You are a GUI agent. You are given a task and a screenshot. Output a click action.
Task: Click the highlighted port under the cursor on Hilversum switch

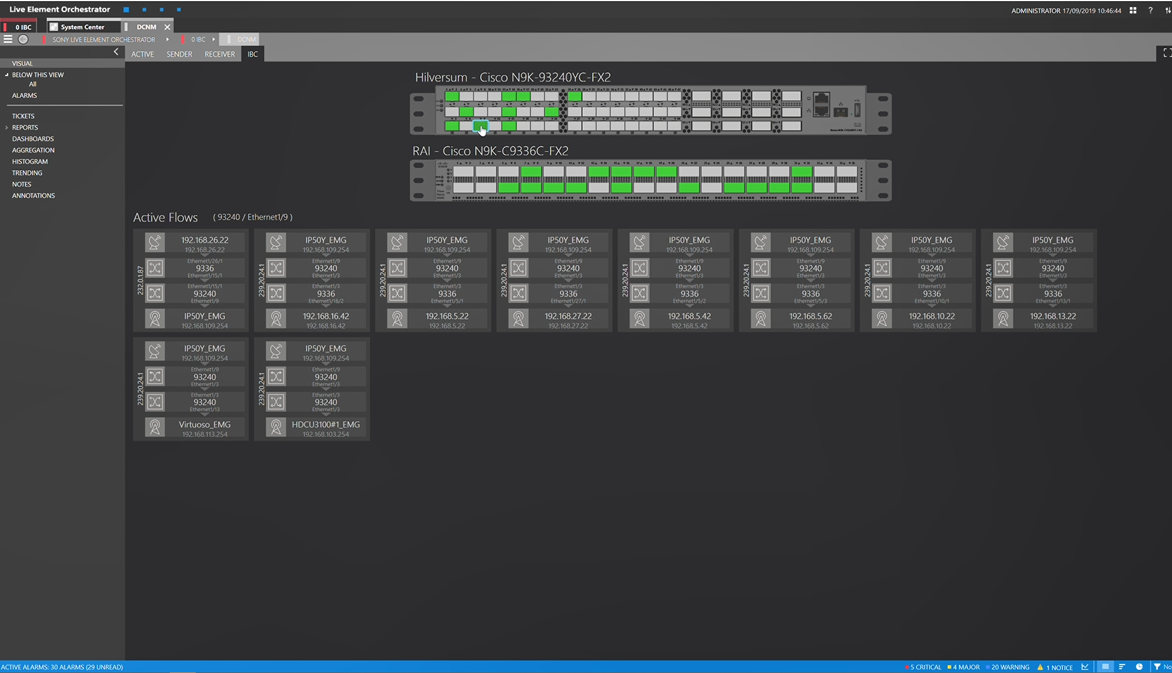point(480,126)
